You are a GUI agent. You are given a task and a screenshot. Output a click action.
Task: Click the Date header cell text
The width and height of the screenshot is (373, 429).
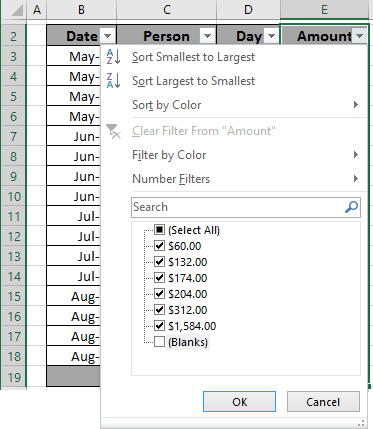(82, 36)
